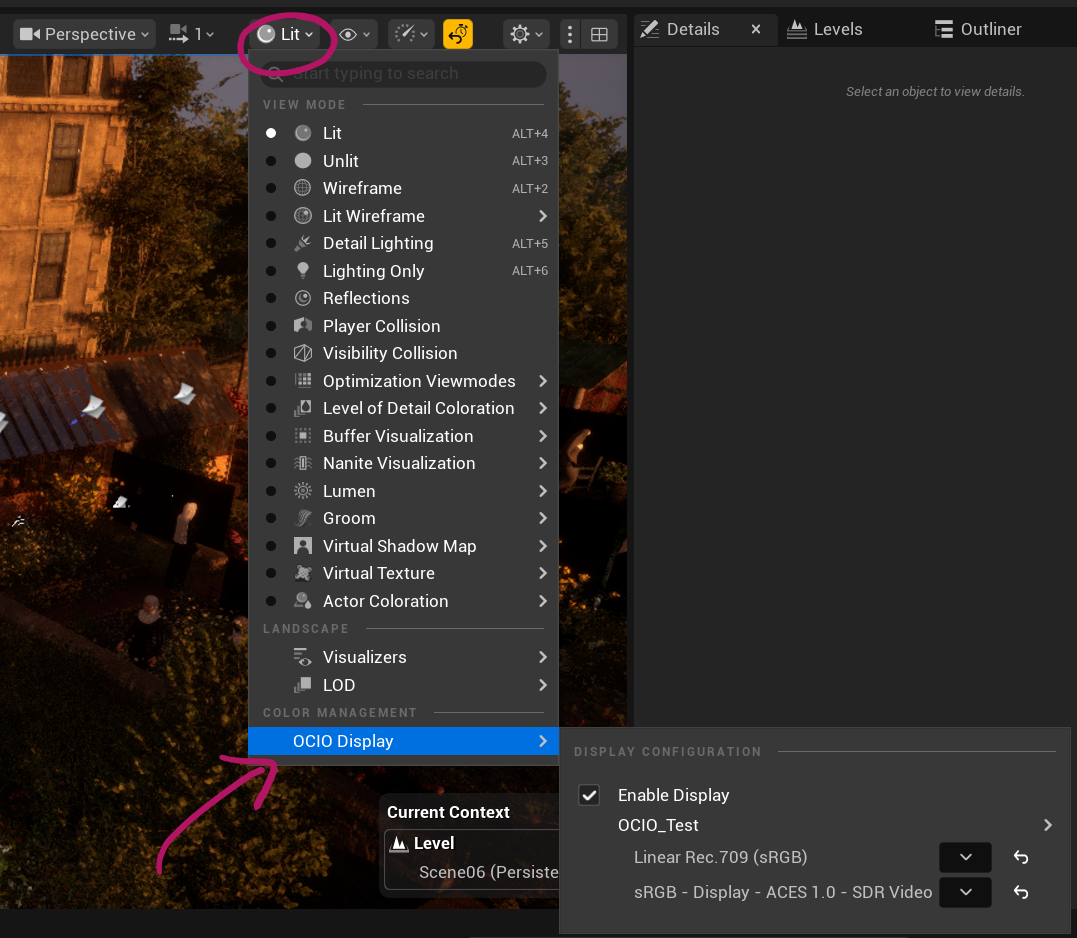Reset the Linear Rec.709 source color space
This screenshot has width=1077, height=938.
tap(1021, 857)
